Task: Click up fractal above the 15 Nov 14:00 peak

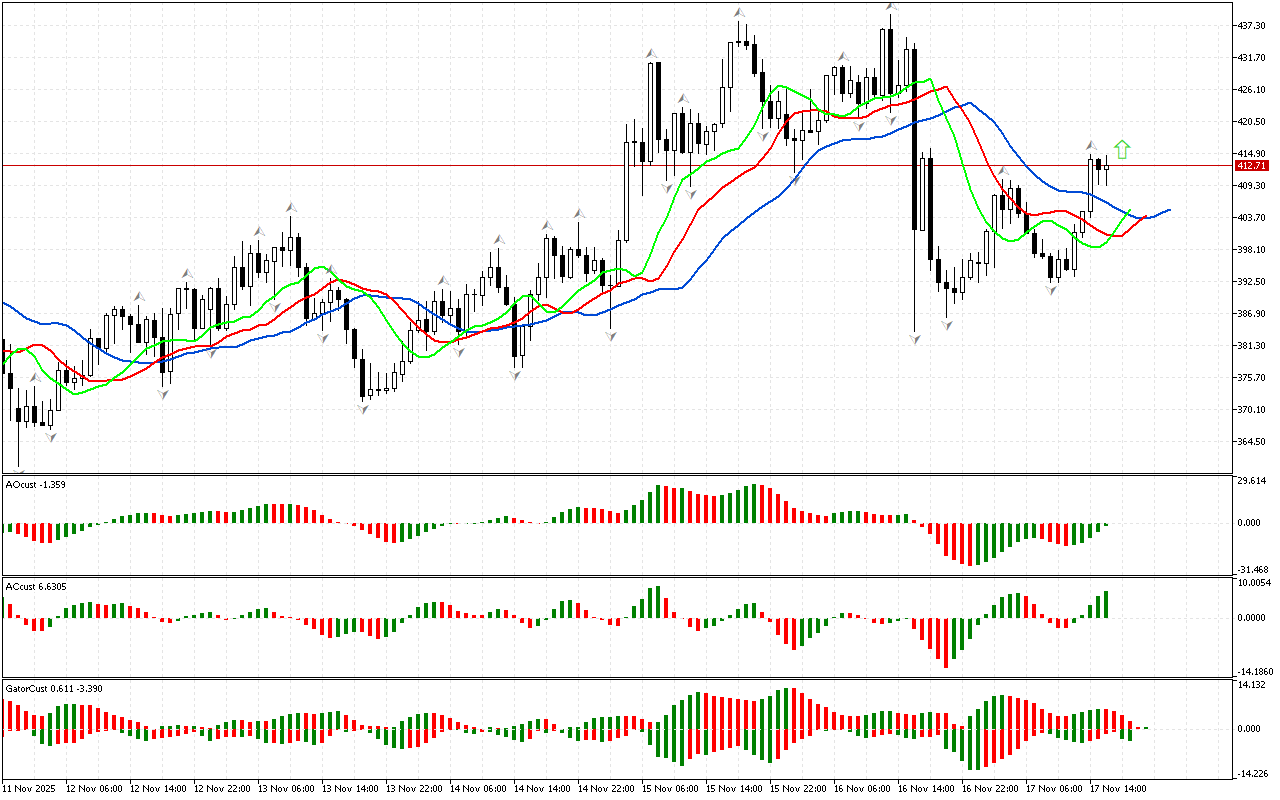Action: coord(739,13)
